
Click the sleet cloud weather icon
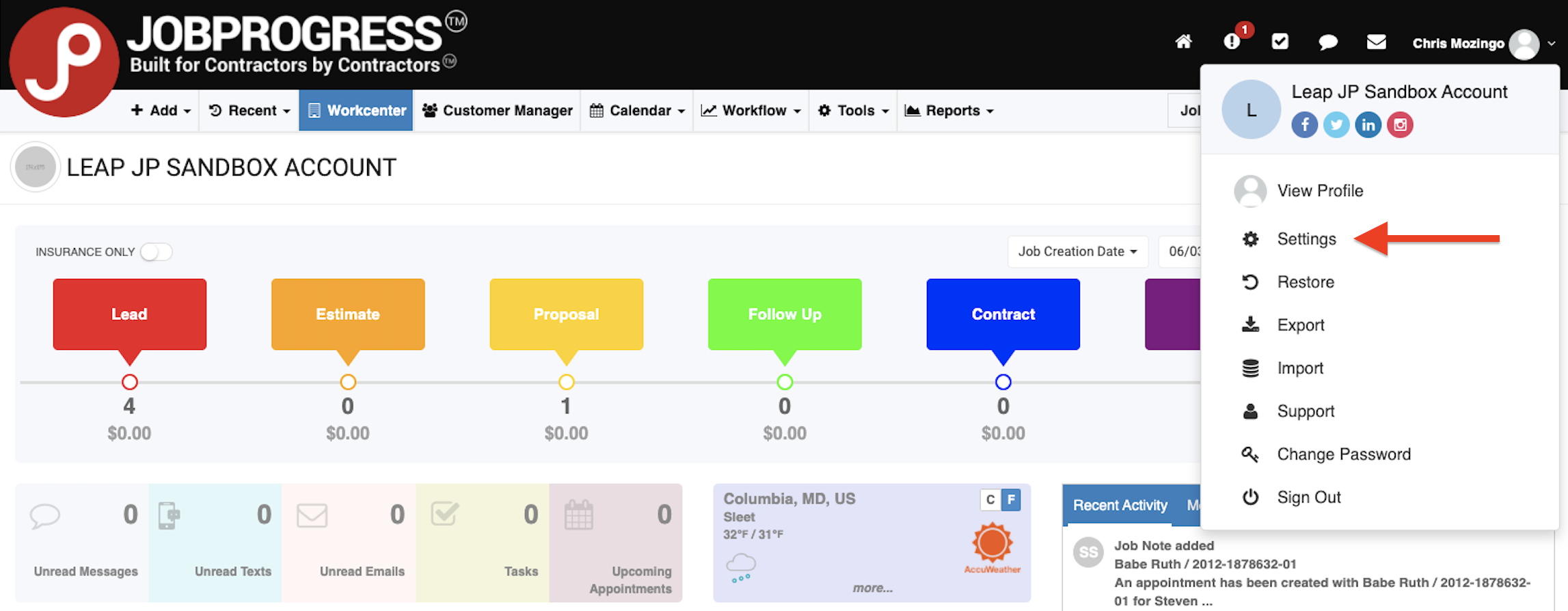741,569
